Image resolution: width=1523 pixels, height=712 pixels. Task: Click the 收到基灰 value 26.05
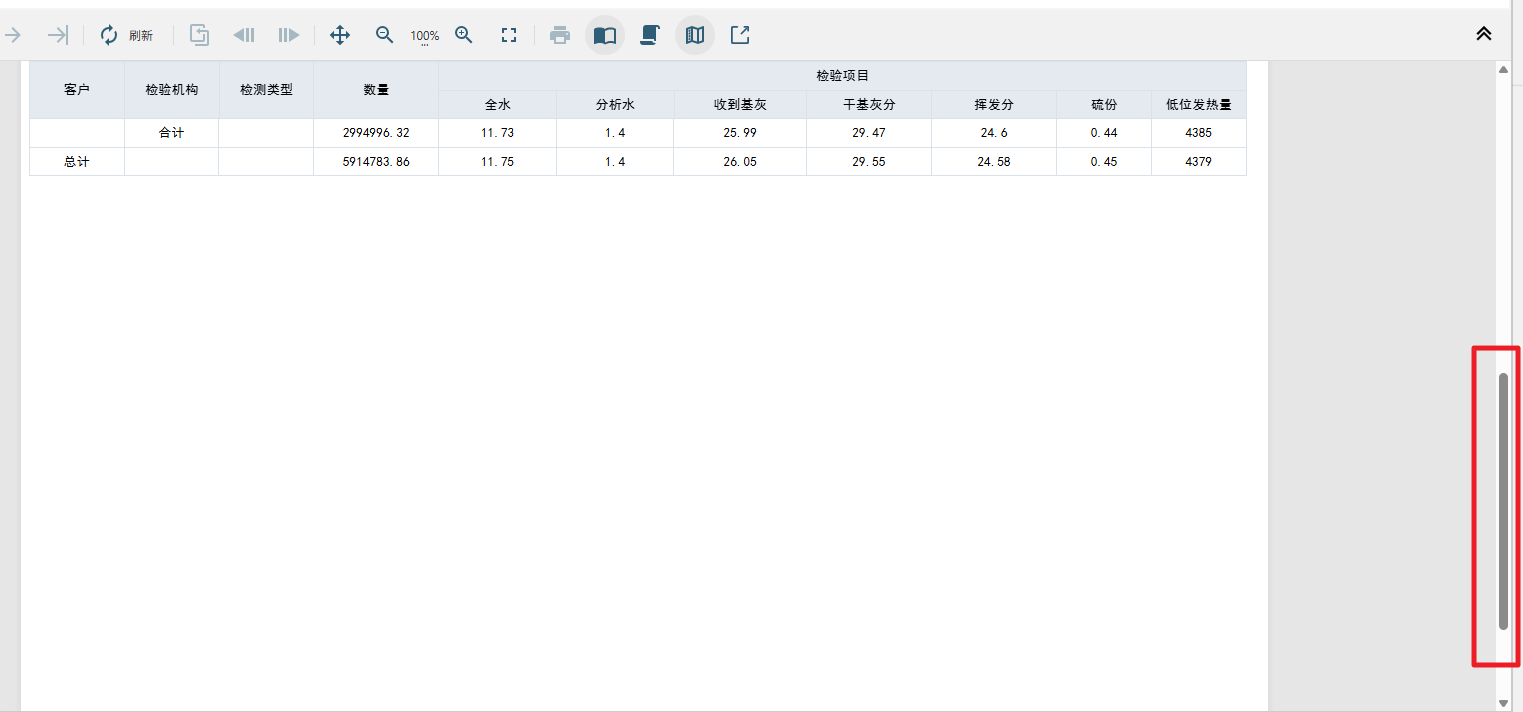click(x=740, y=162)
